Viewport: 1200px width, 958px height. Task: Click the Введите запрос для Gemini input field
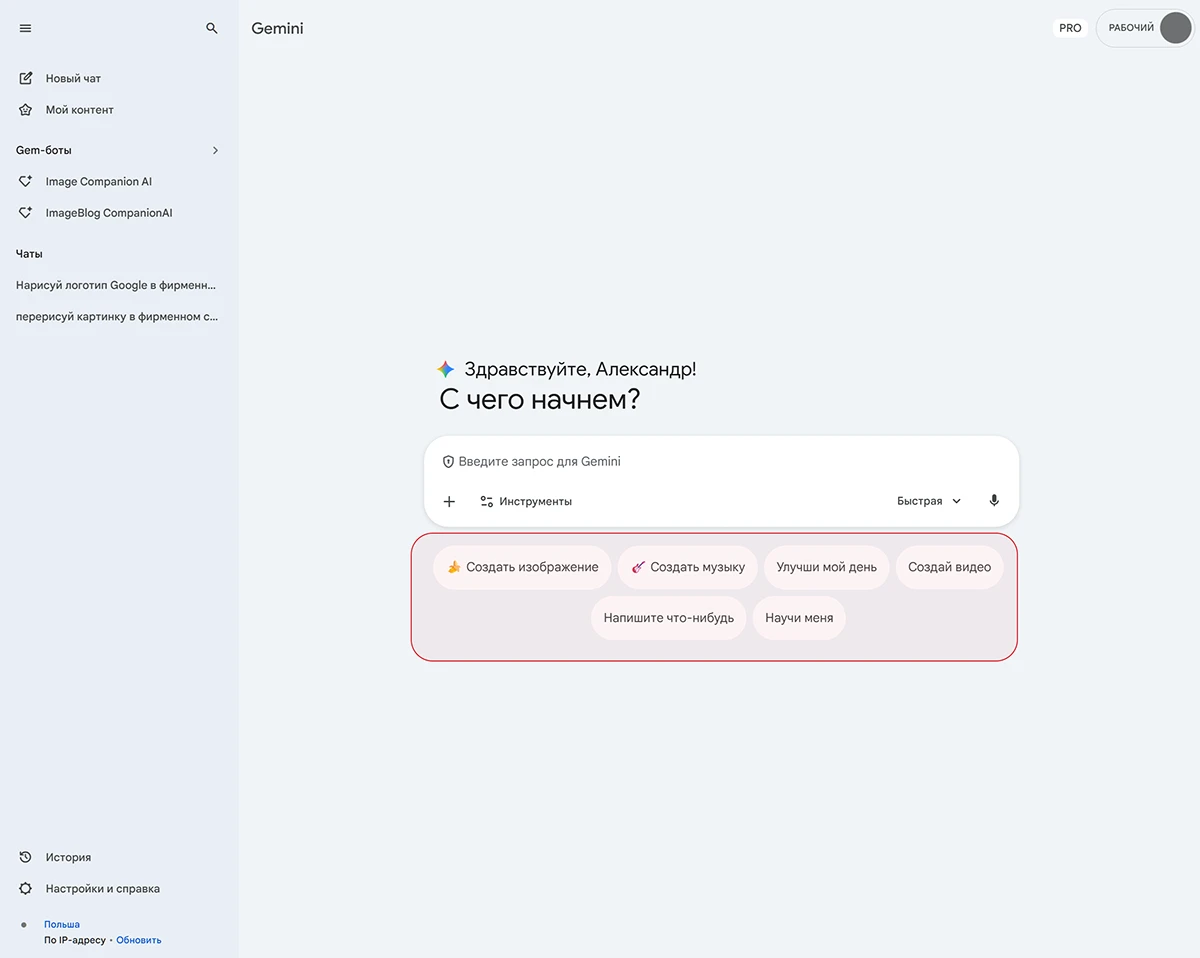pyautogui.click(x=720, y=462)
